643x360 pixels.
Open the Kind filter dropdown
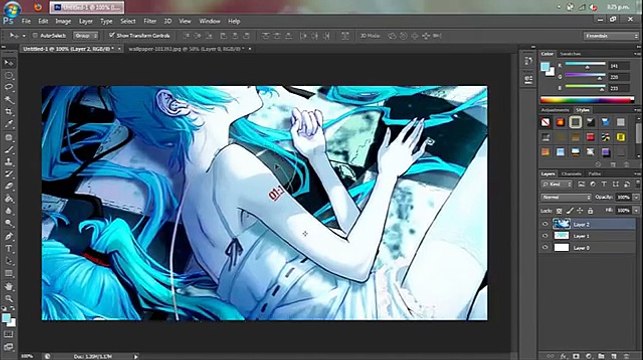pyautogui.click(x=557, y=185)
